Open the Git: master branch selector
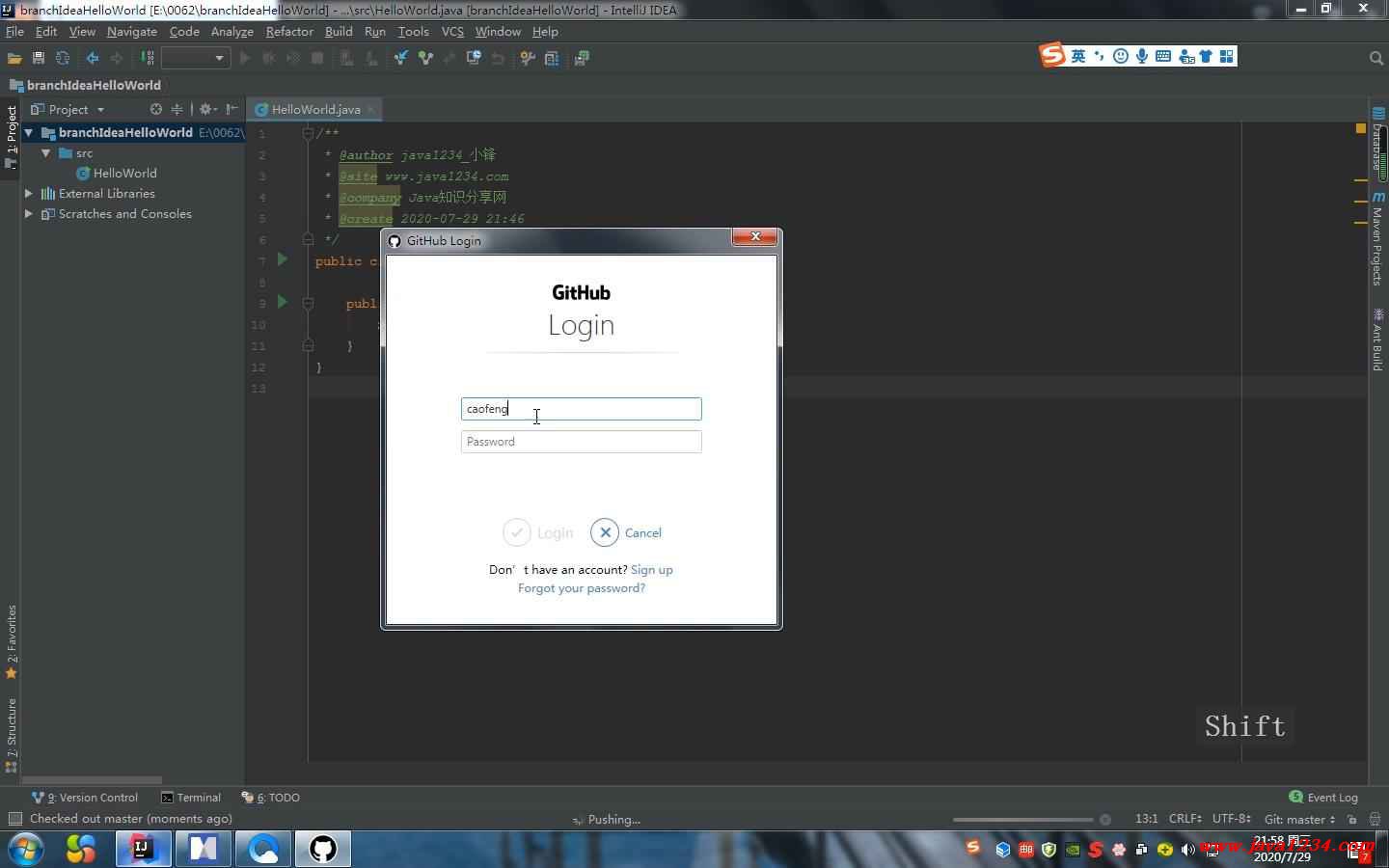The image size is (1389, 868). tap(1299, 819)
